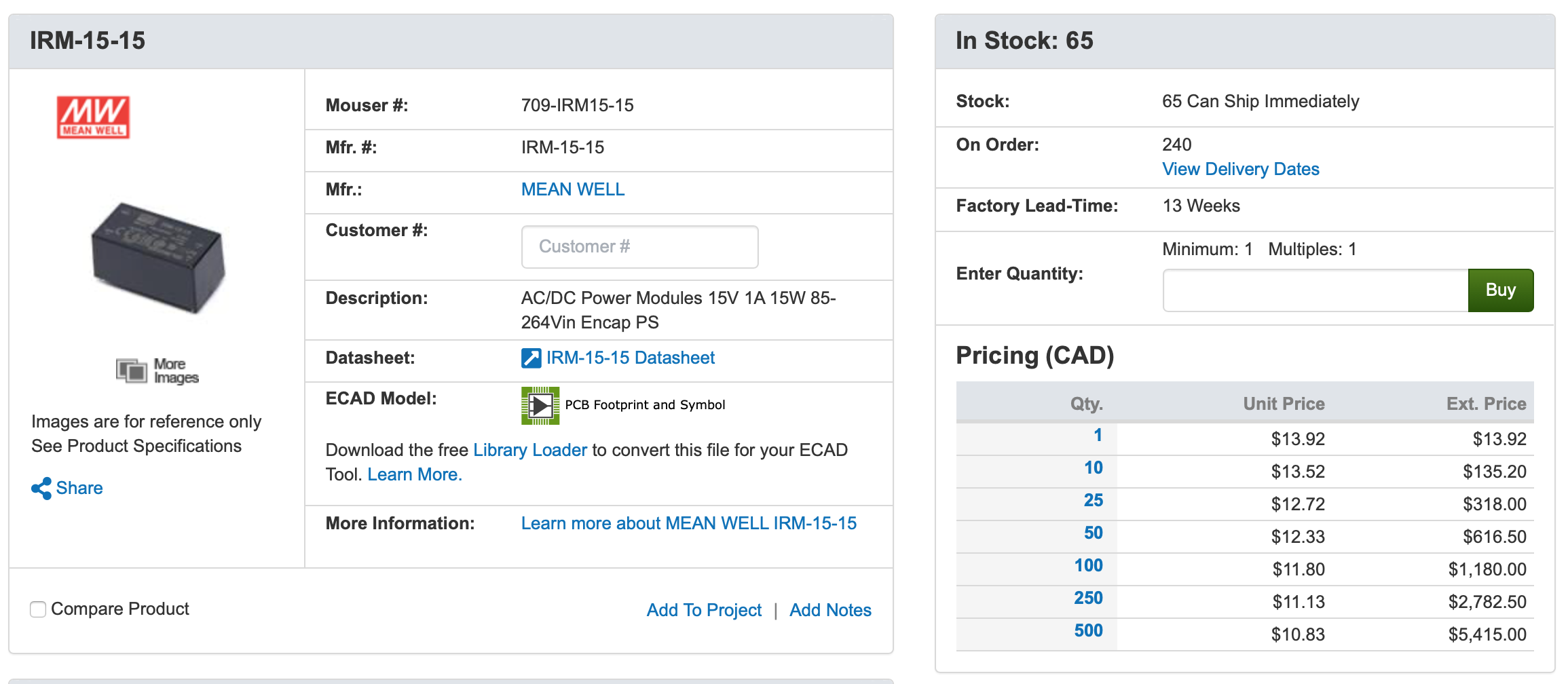Click extended price $5,415.00
This screenshot has width=1568, height=684.
click(1487, 634)
